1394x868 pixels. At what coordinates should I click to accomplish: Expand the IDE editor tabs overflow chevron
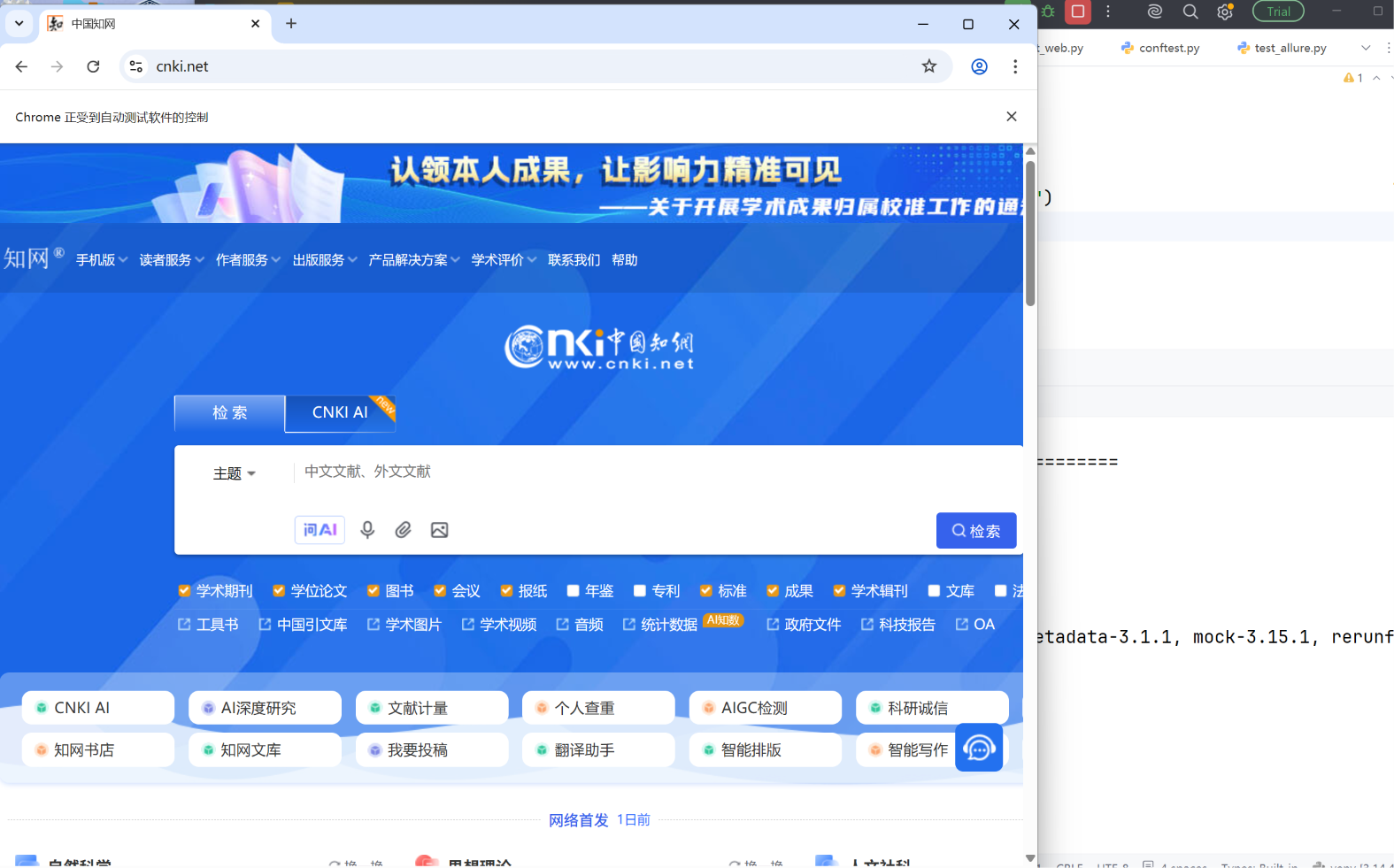click(1366, 48)
